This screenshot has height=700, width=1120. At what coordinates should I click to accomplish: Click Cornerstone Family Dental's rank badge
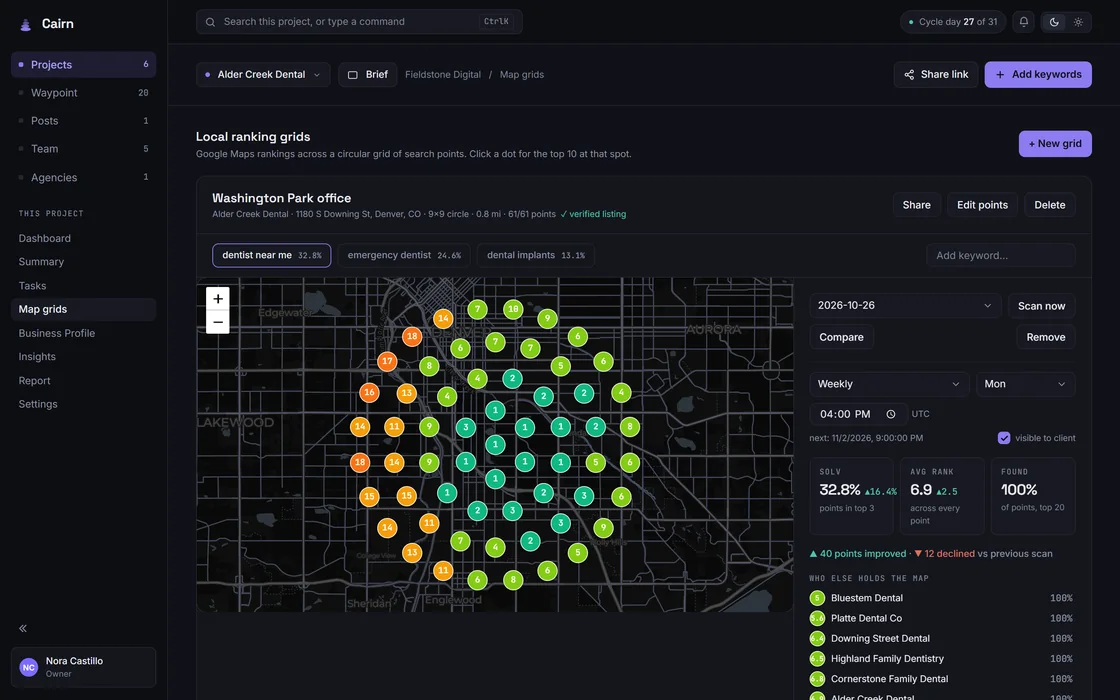[817, 679]
